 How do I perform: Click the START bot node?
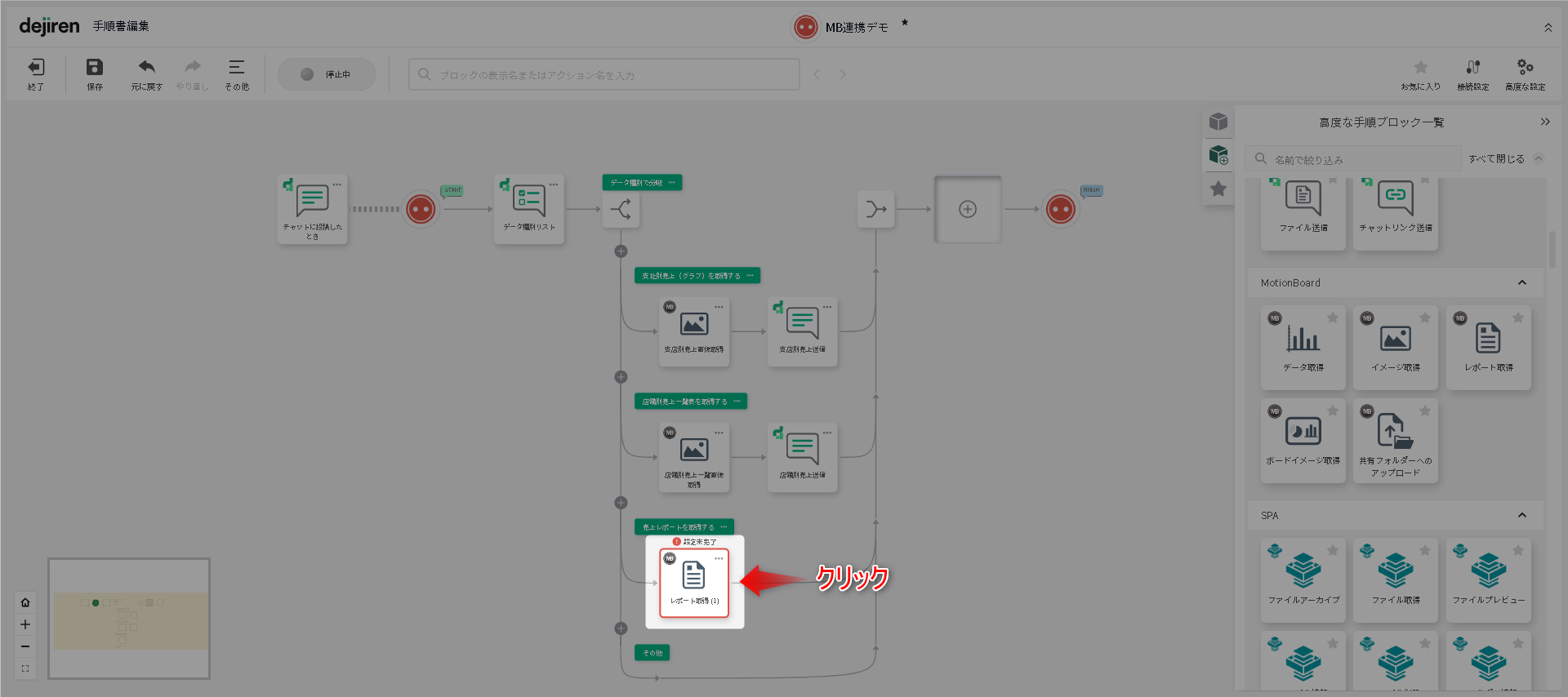click(421, 210)
